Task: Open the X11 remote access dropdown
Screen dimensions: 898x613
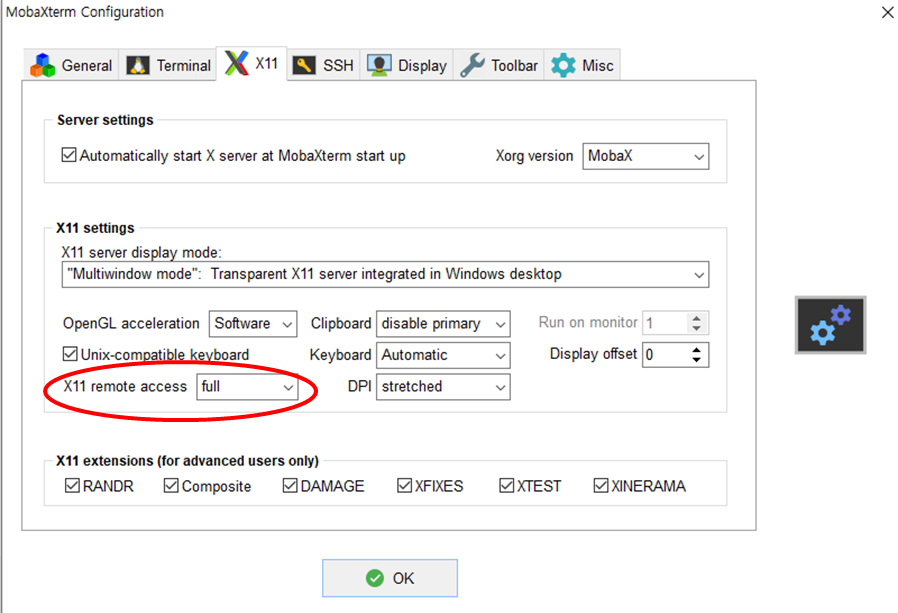Action: [x=247, y=387]
